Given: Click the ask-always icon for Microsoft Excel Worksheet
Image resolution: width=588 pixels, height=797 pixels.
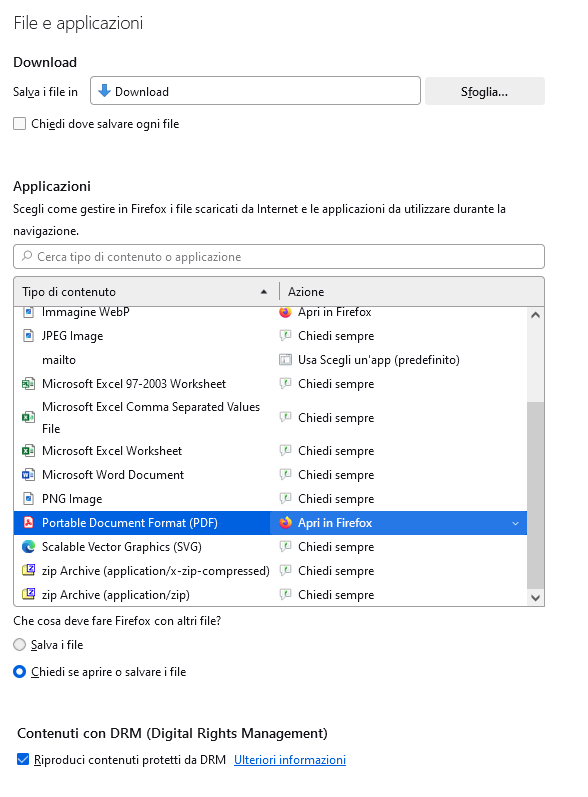Looking at the screenshot, I should point(286,450).
